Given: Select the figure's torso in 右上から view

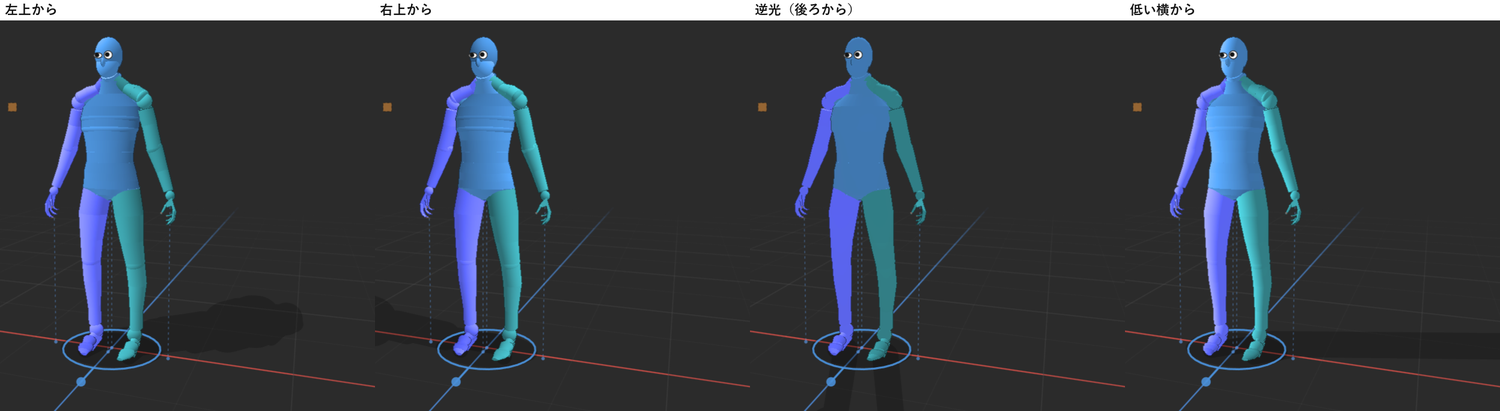Looking at the screenshot, I should [486, 140].
